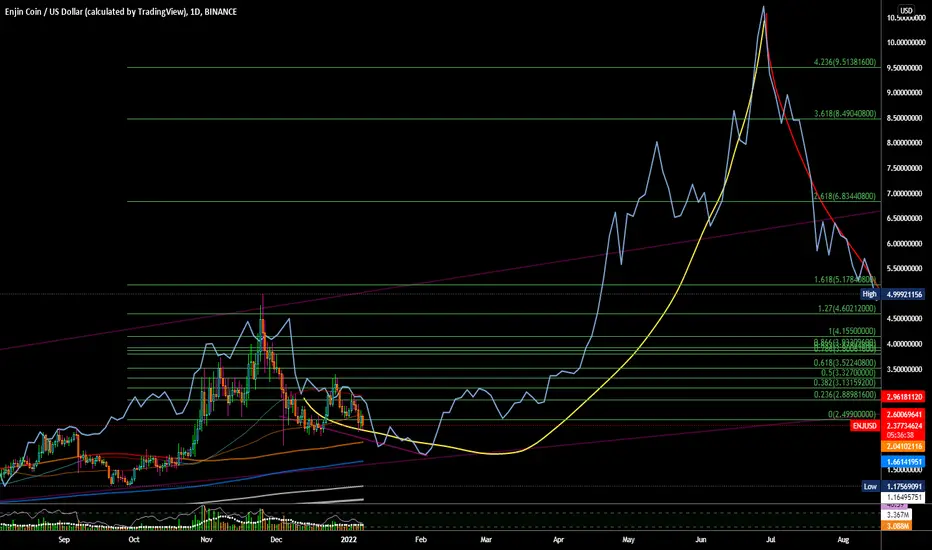Screen dimensions: 932x550
Task: Select the 3.618(8.49040800) Fibonacci label
Action: [845, 114]
